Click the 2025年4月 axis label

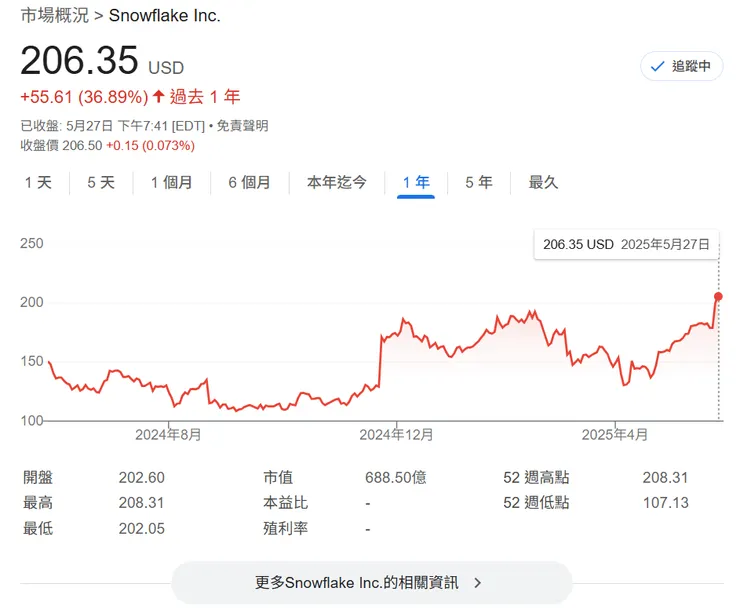click(x=614, y=435)
